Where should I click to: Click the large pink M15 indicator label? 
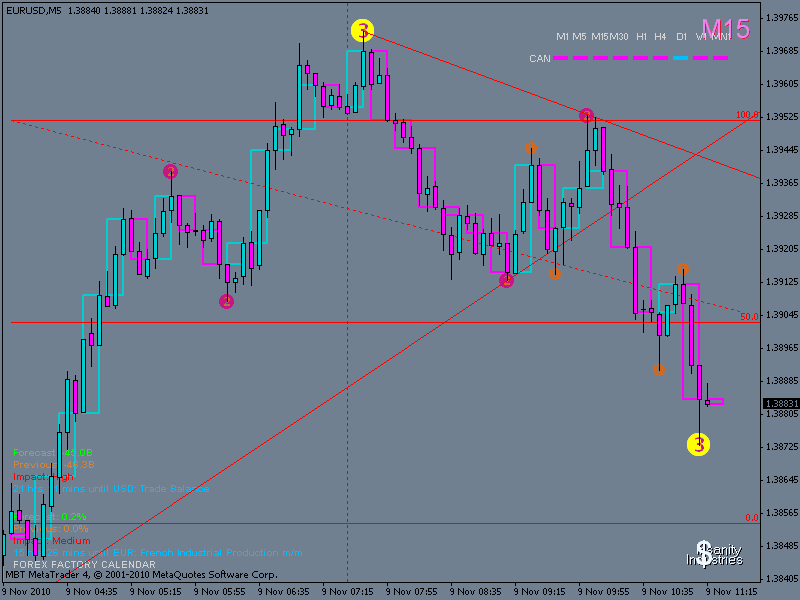pyautogui.click(x=726, y=29)
